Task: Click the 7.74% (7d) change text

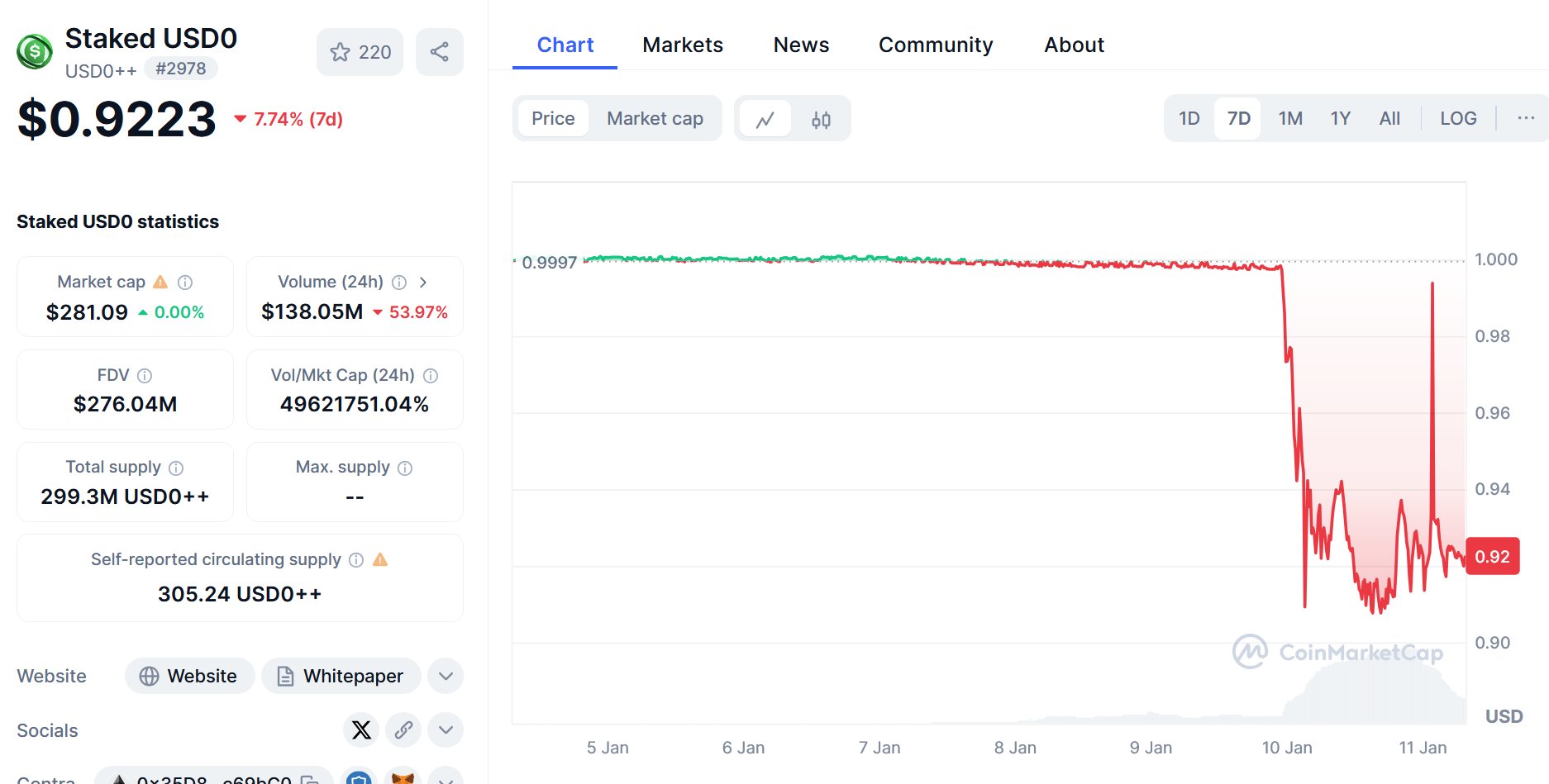Action: click(x=298, y=119)
